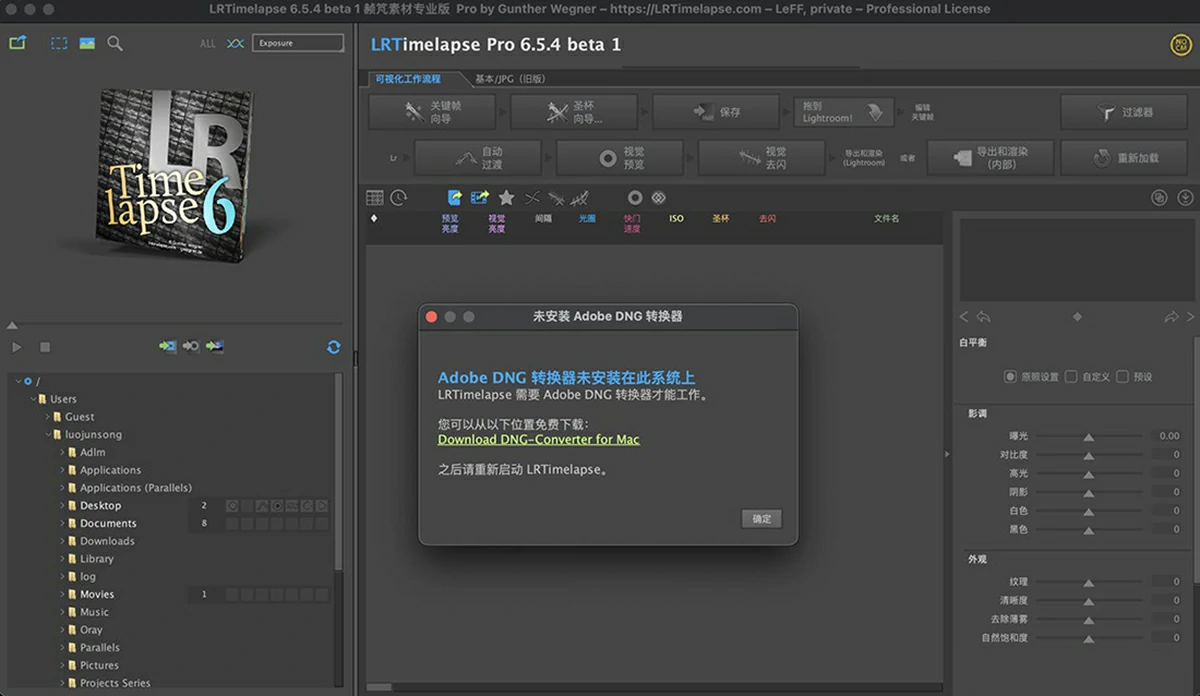Refresh the folder tree with blue arrows icon
Screen dimensions: 1200x696
pyautogui.click(x=333, y=347)
